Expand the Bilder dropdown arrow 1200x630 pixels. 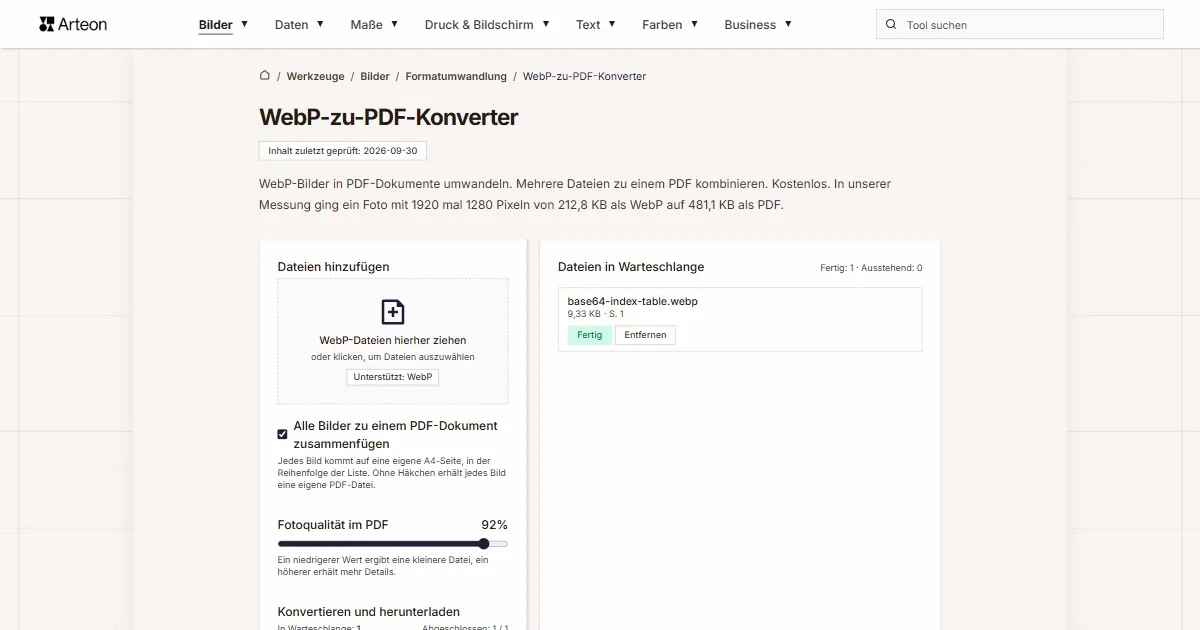(x=245, y=24)
